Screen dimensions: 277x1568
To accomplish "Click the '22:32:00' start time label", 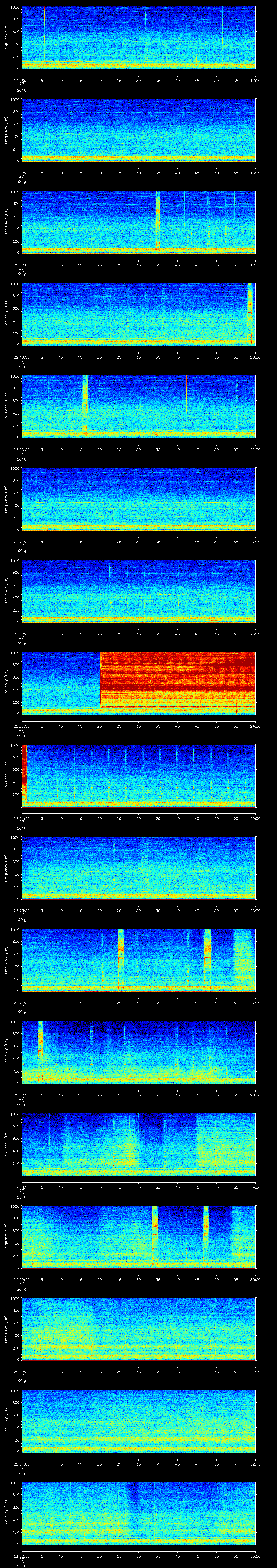I will [x=21, y=1556].
